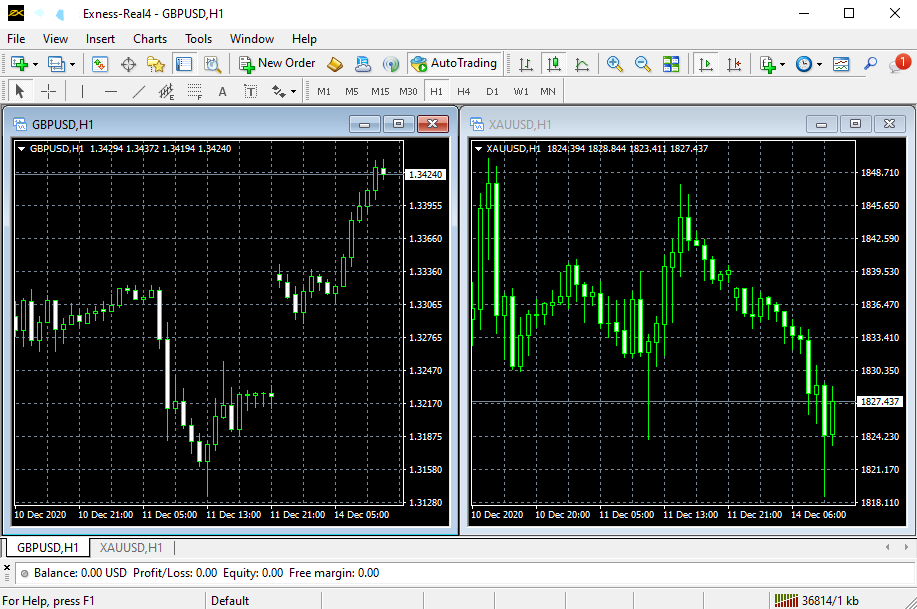Toggle the Navigator panel visibility
Image resolution: width=917 pixels, height=609 pixels.
click(155, 63)
